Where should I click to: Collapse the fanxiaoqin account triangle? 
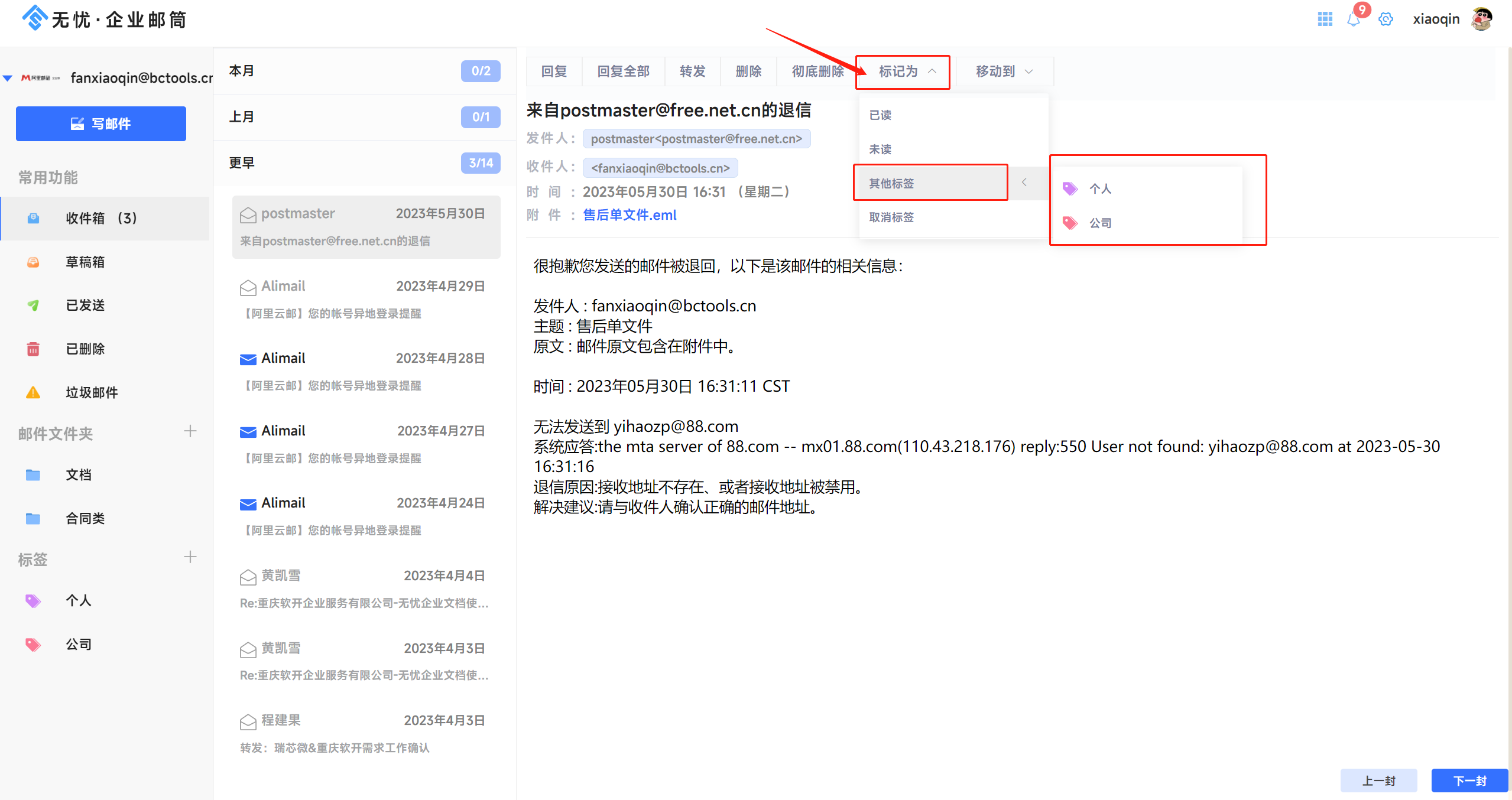(x=8, y=78)
